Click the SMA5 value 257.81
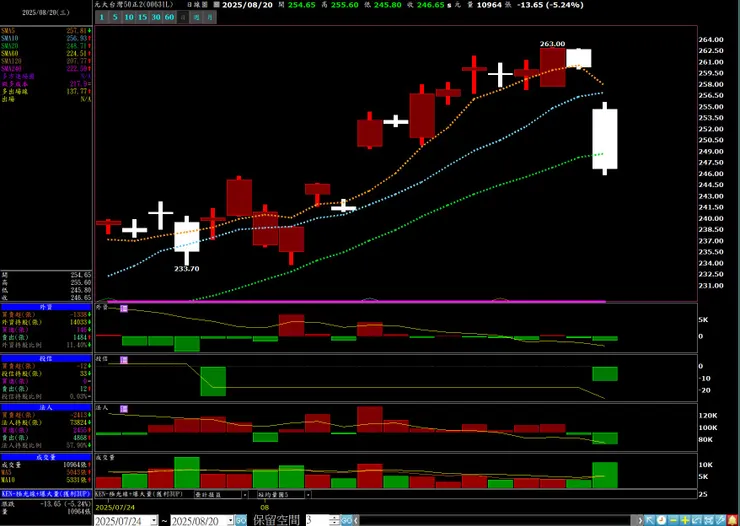 (77, 30)
